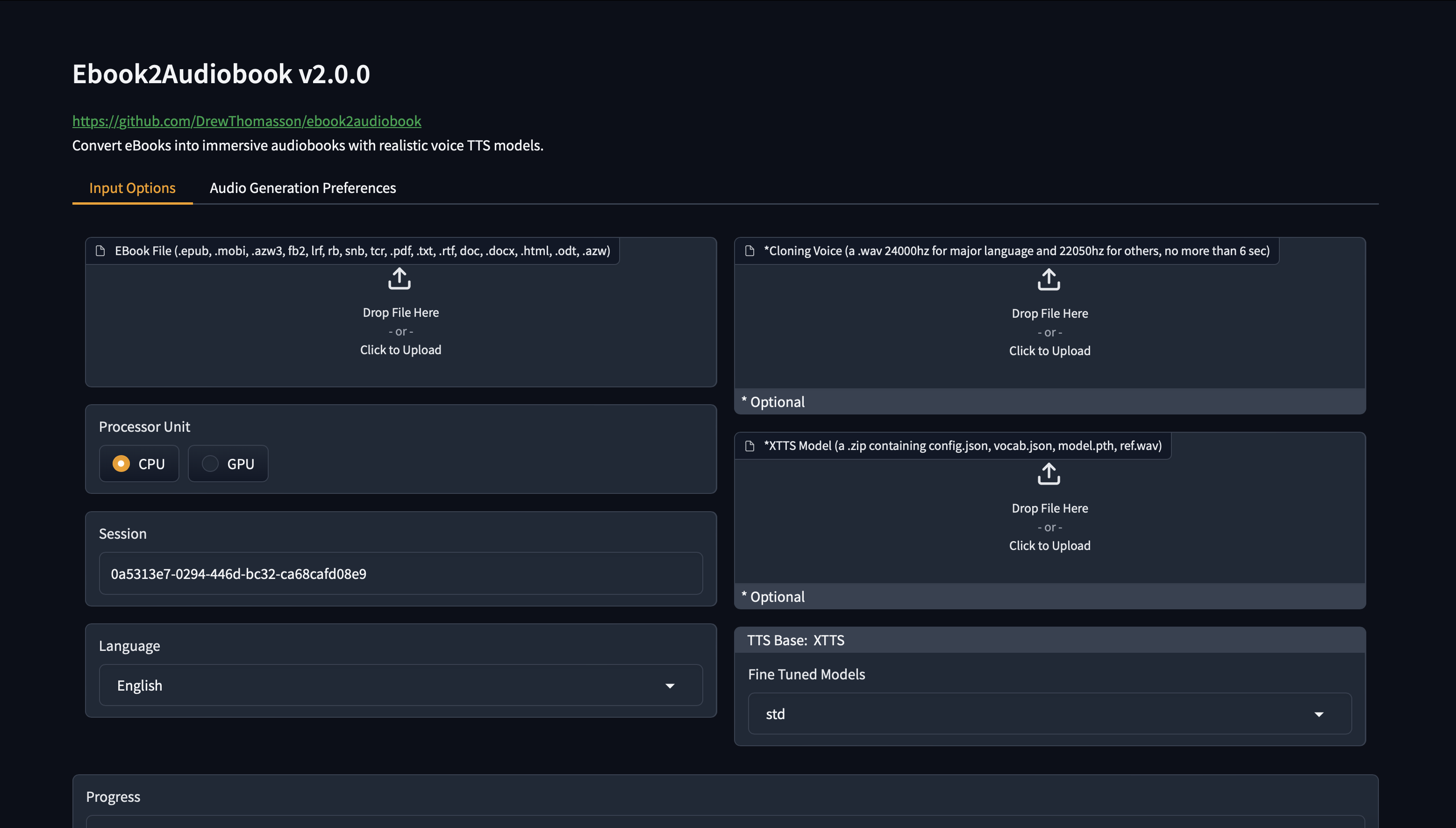Click to Upload an EBook file

[400, 349]
